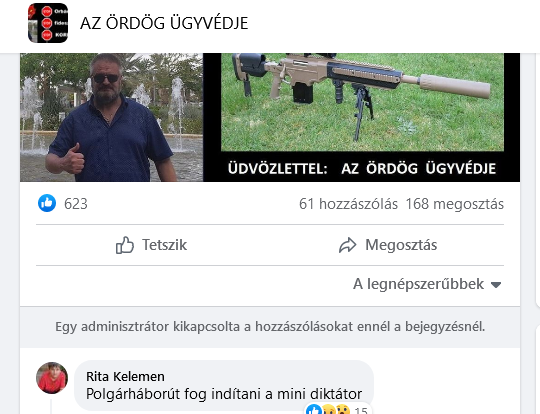The image size is (540, 414).
Task: Click the reaction count 15 on the comment
Action: point(361,410)
